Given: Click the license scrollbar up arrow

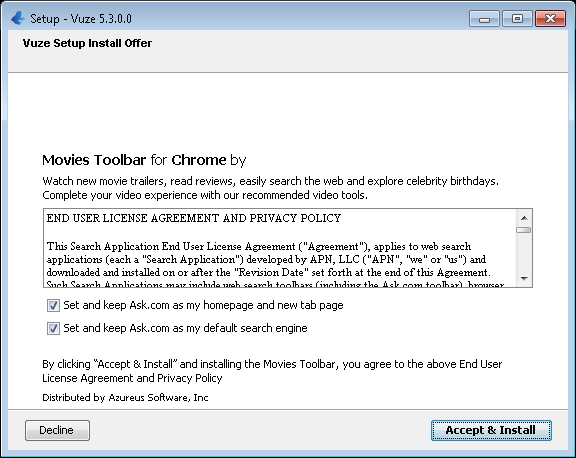Looking at the screenshot, I should coord(524,218).
